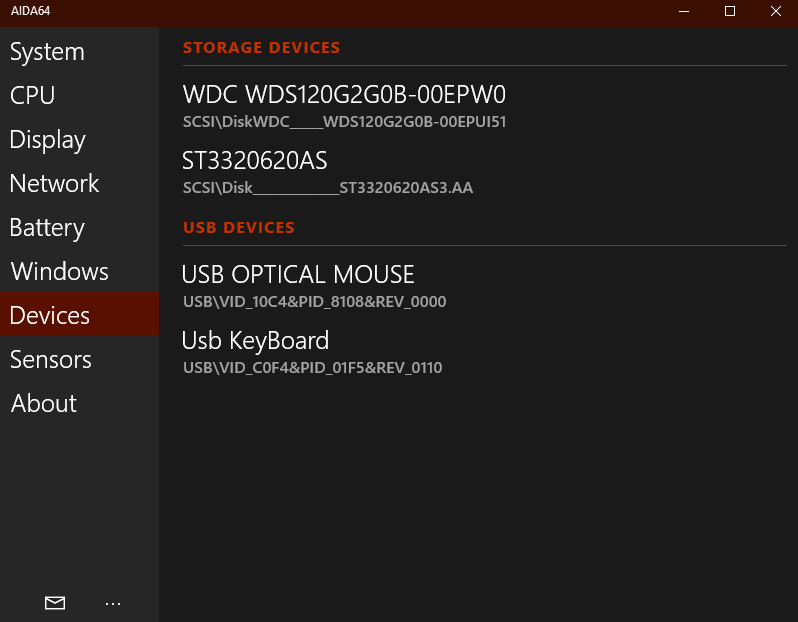Viewport: 798px width, 622px height.
Task: Select the ST3320620AS disk entry
Action: pyautogui.click(x=254, y=161)
